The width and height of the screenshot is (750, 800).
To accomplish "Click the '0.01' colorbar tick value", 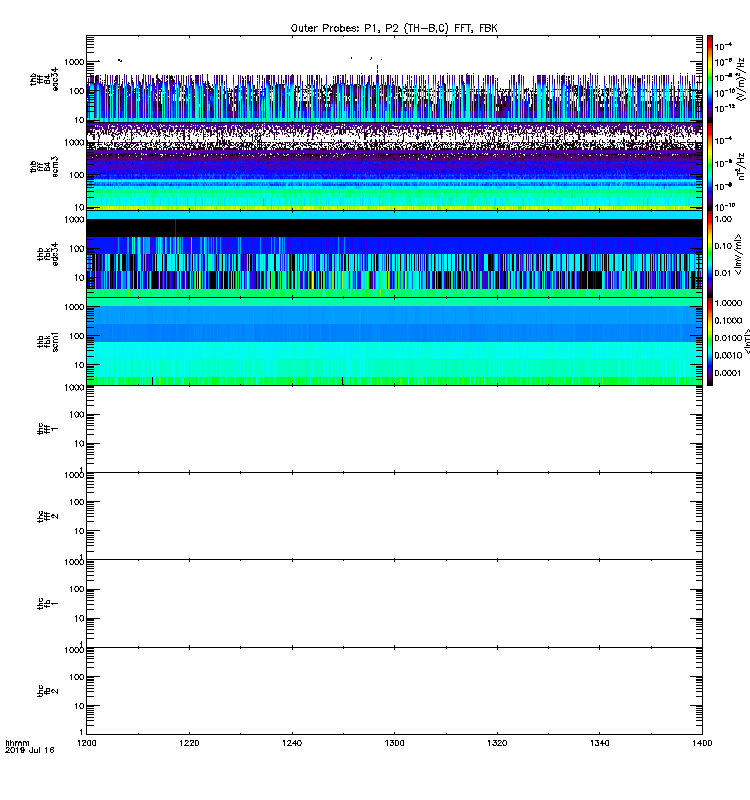I will point(723,273).
